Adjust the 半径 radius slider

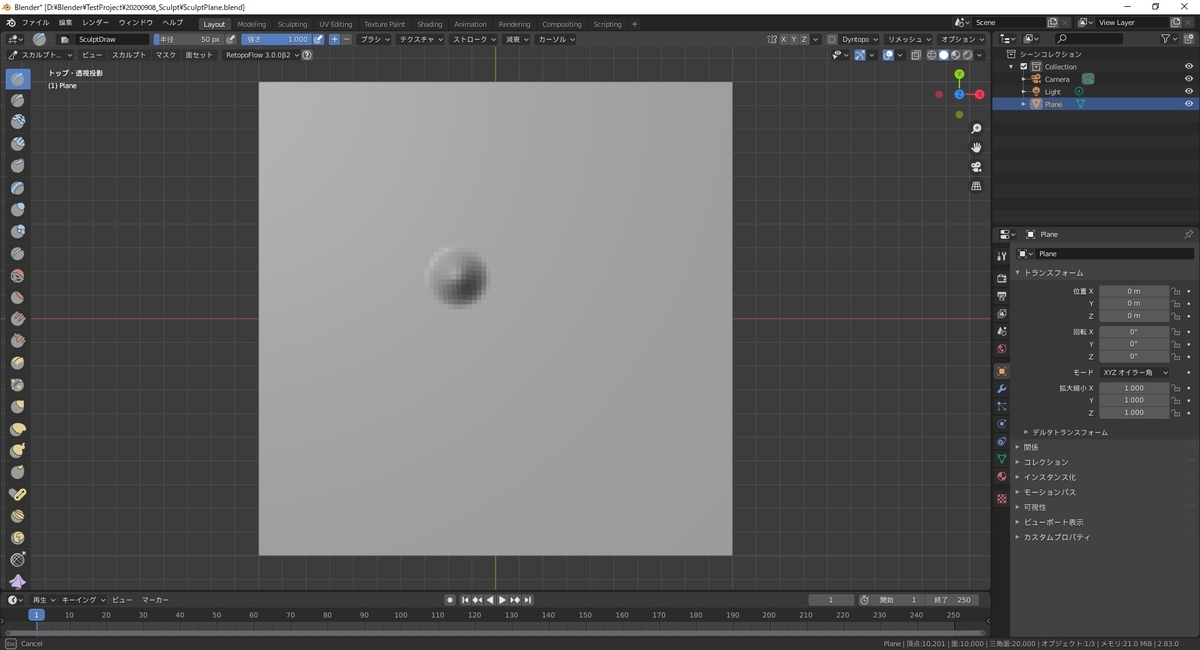tap(188, 39)
